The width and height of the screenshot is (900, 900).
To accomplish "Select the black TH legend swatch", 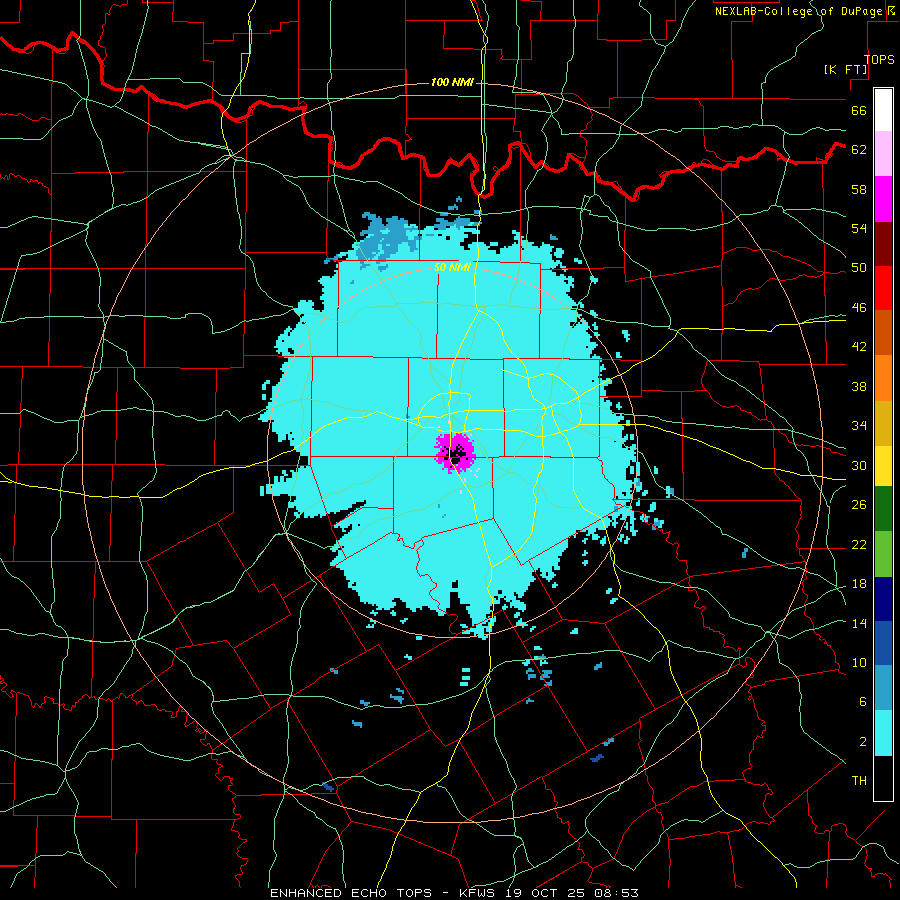I will [883, 778].
